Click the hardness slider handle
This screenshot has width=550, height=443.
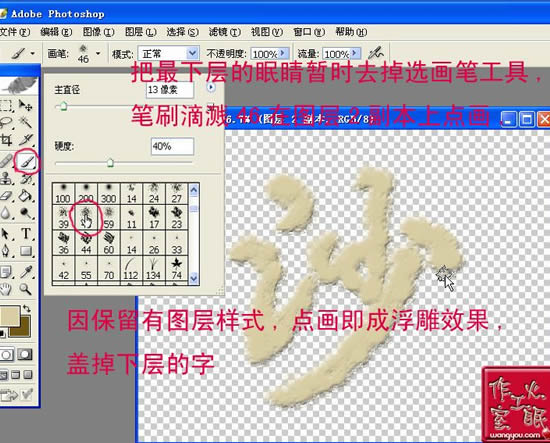(110, 163)
